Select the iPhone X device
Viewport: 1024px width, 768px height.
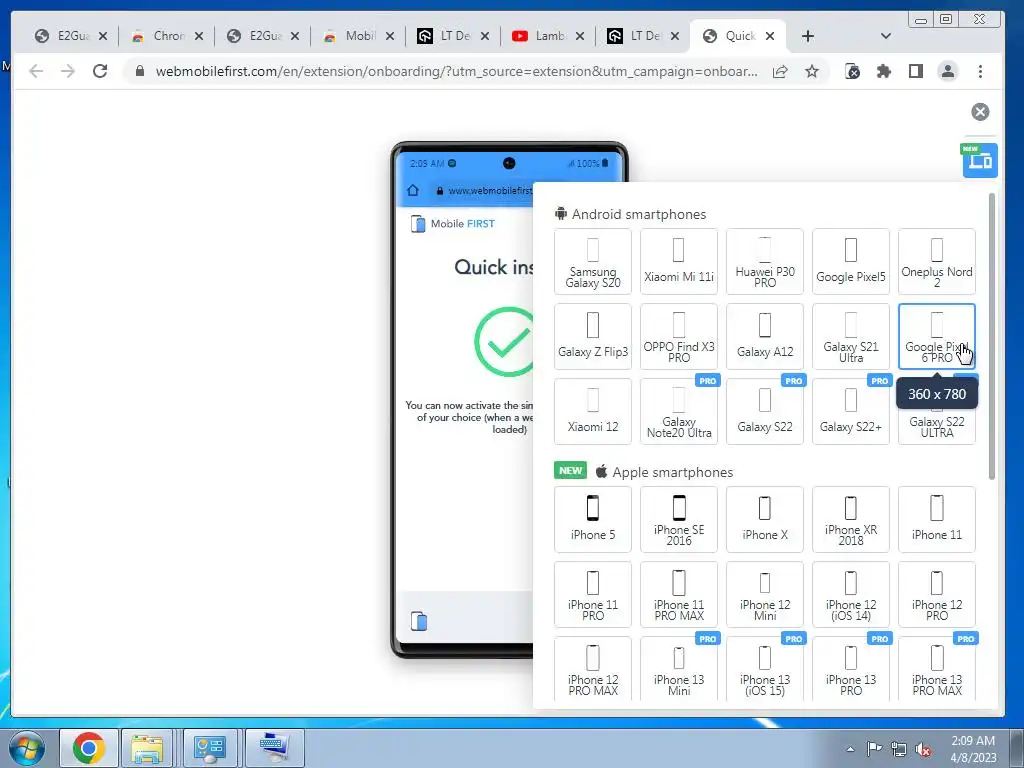(765, 519)
